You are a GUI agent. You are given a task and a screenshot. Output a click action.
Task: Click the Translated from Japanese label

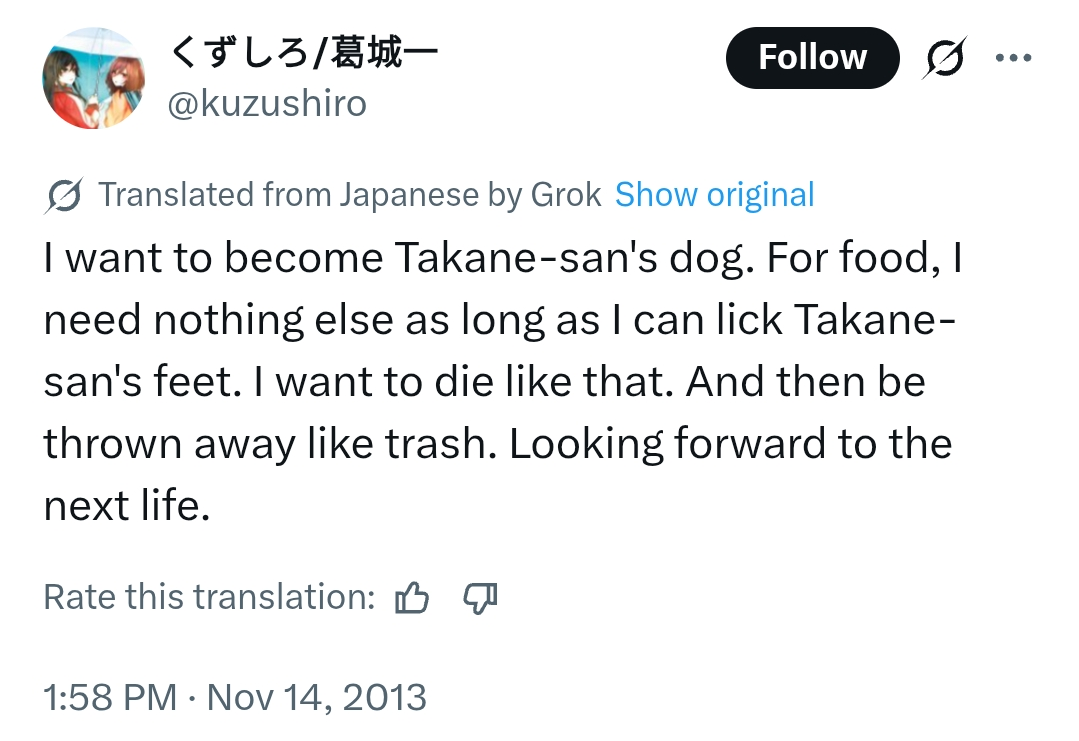point(288,195)
